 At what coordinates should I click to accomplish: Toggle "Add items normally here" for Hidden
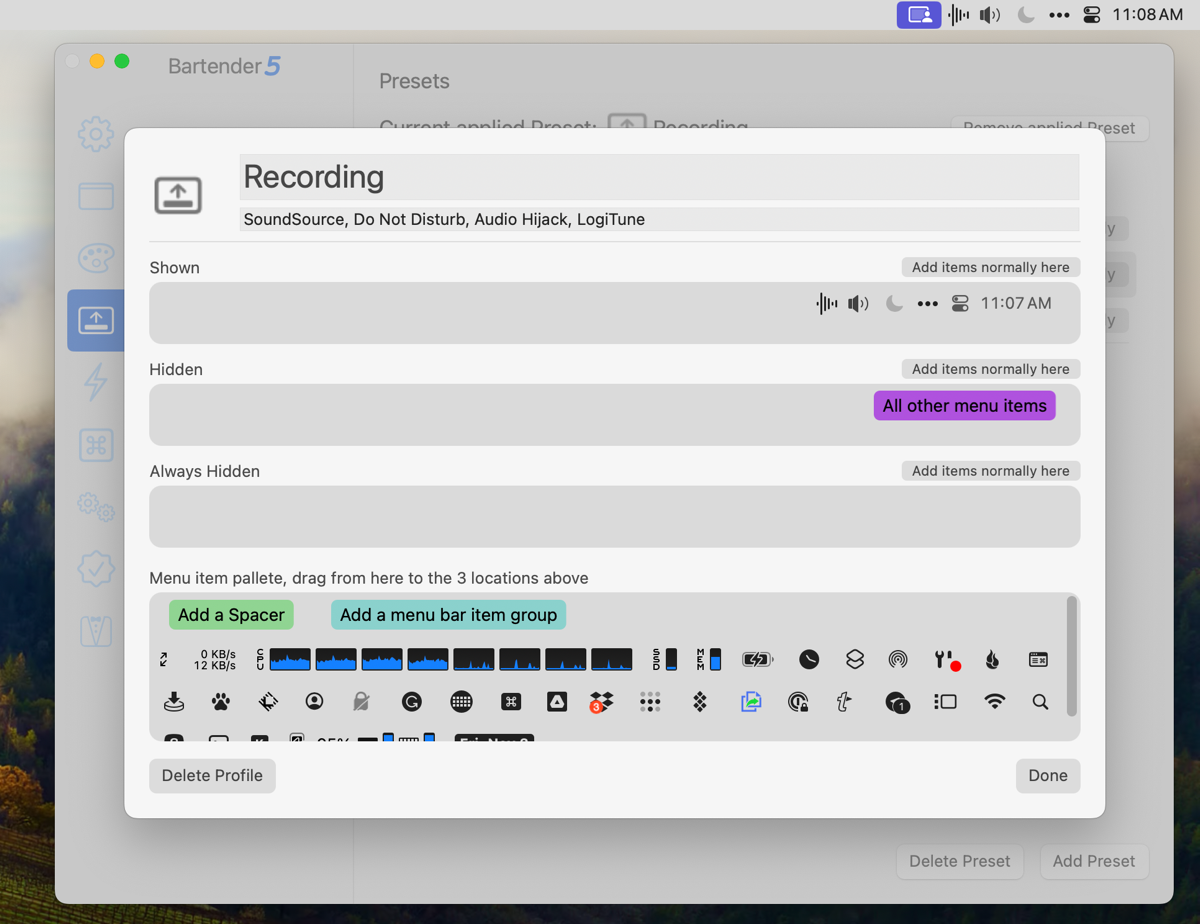tap(990, 369)
